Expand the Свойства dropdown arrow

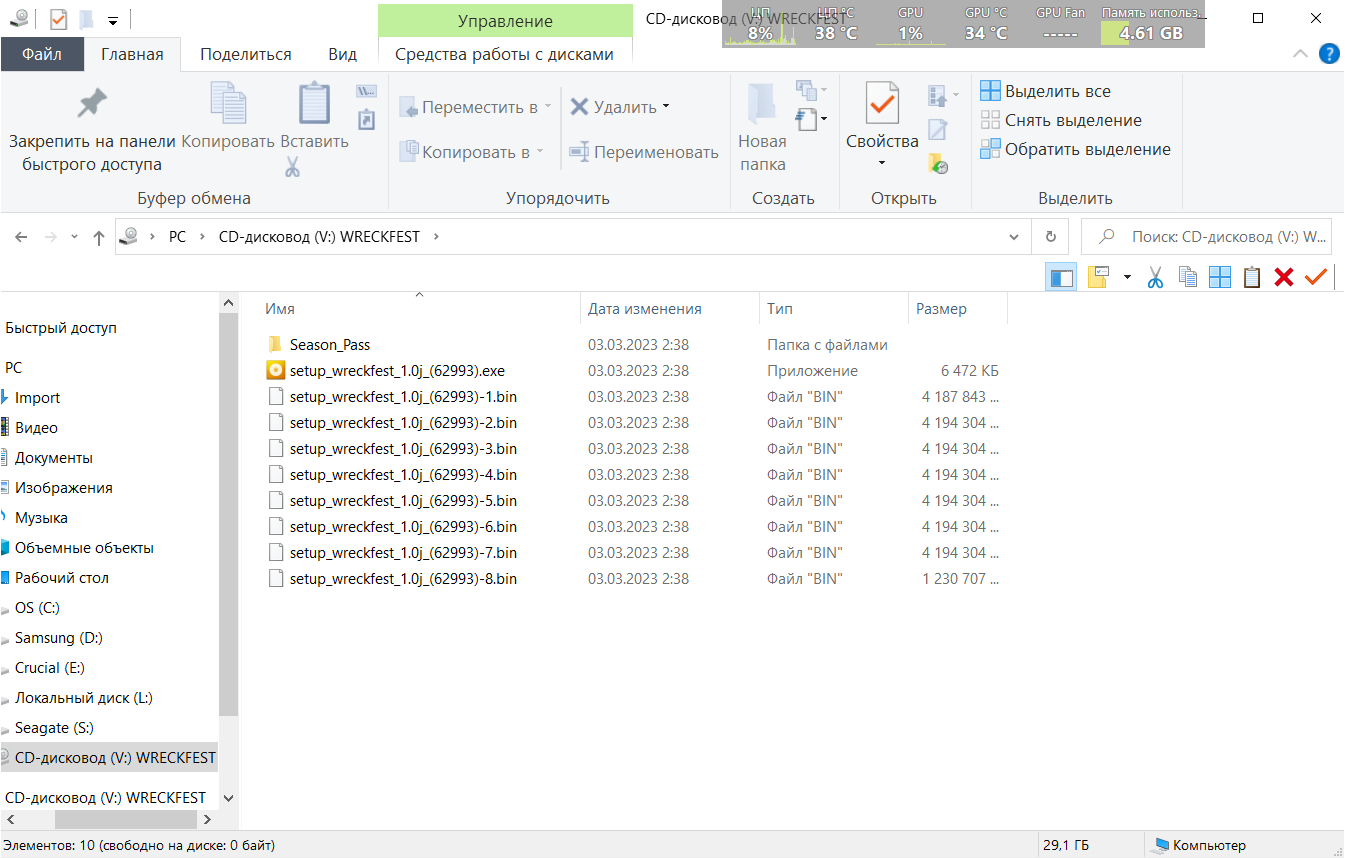[x=882, y=164]
